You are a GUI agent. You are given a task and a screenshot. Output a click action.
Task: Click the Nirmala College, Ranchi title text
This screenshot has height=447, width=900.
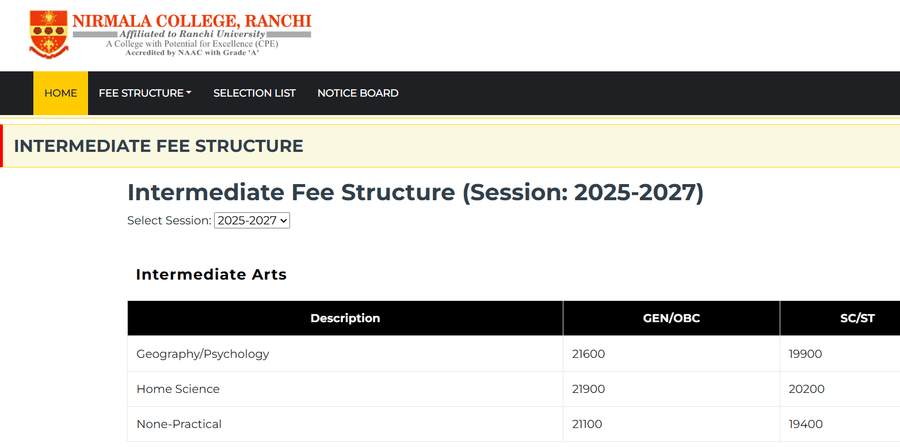192,20
